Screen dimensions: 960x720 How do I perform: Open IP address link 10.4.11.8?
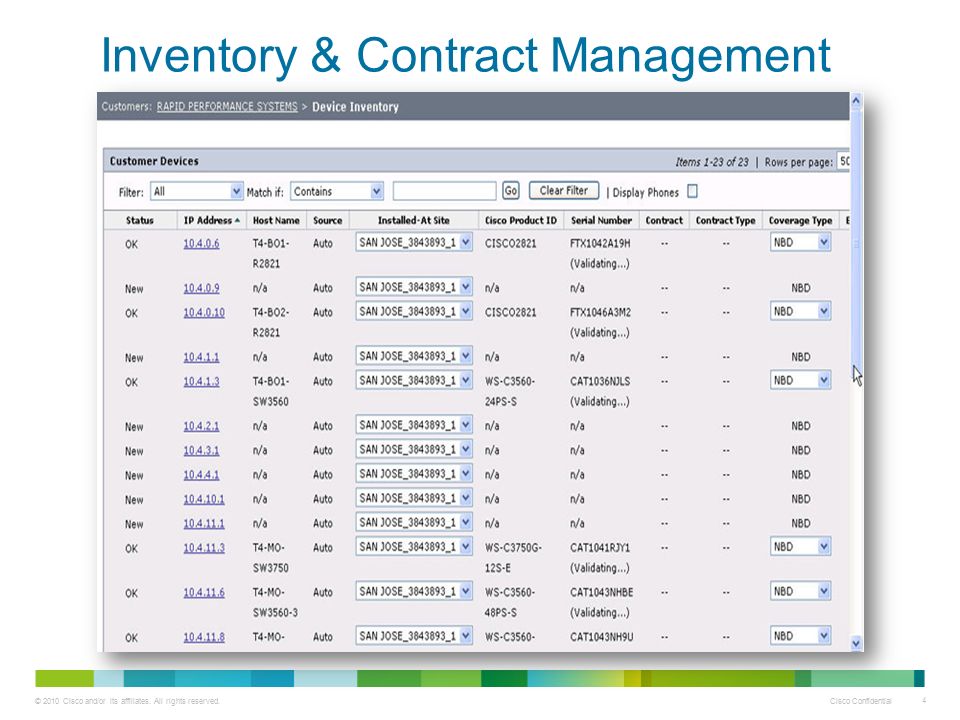click(x=204, y=637)
